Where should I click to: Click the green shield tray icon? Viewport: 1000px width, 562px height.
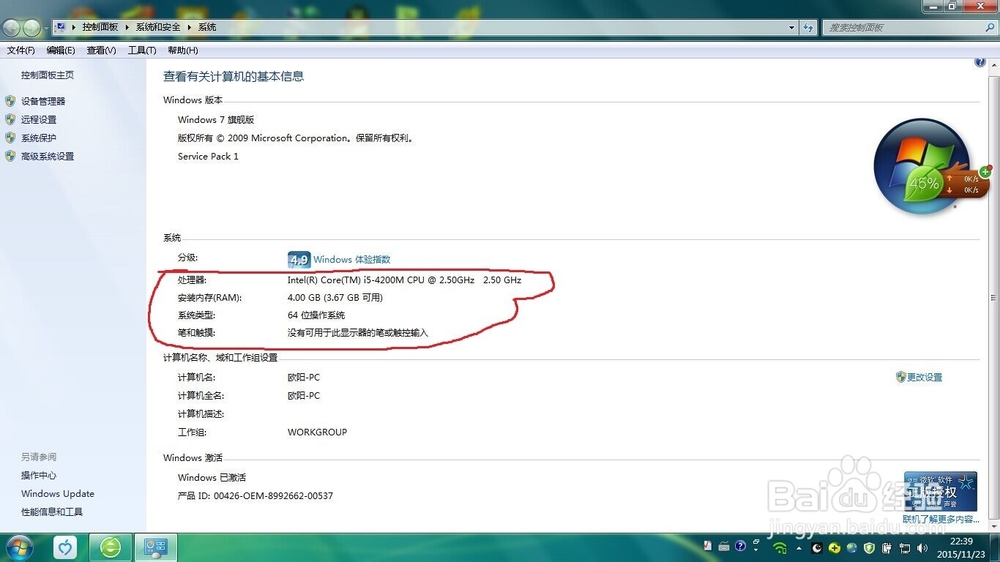(869, 548)
